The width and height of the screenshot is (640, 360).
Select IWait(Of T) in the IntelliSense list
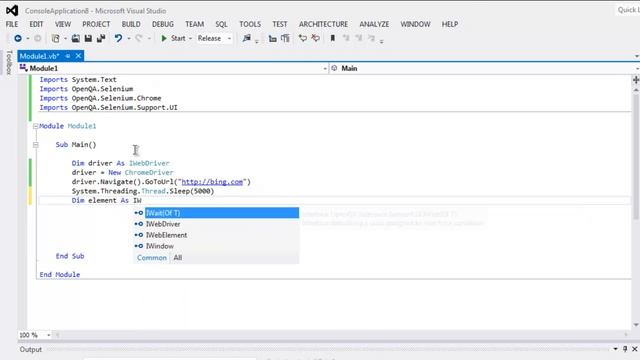(x=216, y=213)
